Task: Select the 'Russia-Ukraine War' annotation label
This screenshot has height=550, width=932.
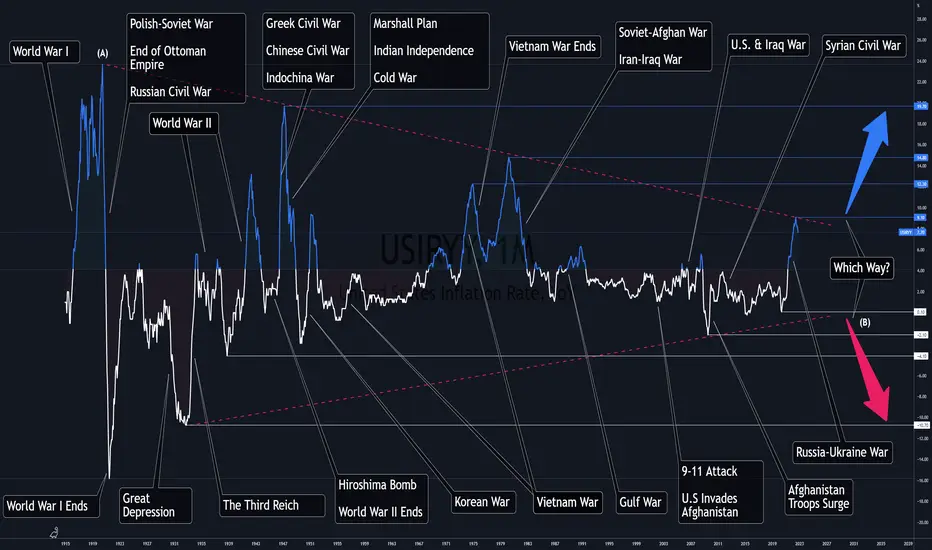Action: [842, 452]
